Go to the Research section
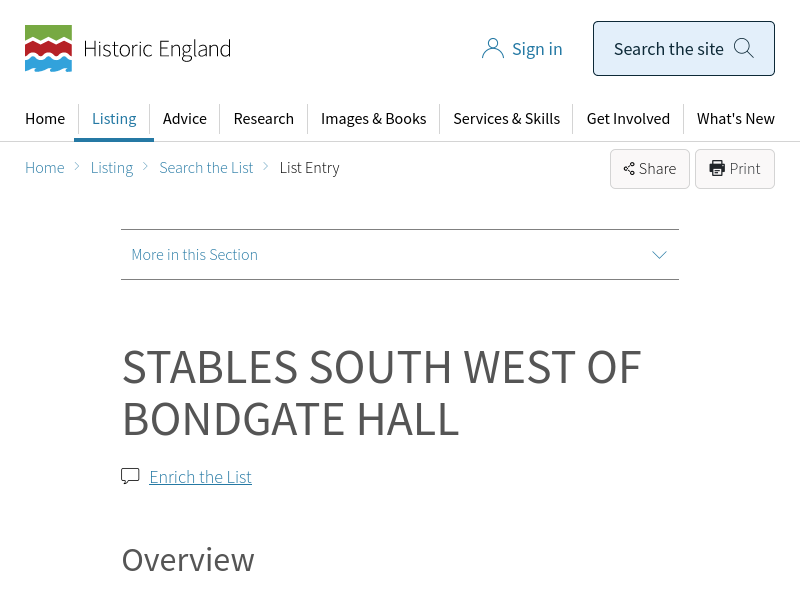Viewport: 800px width, 600px height. (x=264, y=119)
